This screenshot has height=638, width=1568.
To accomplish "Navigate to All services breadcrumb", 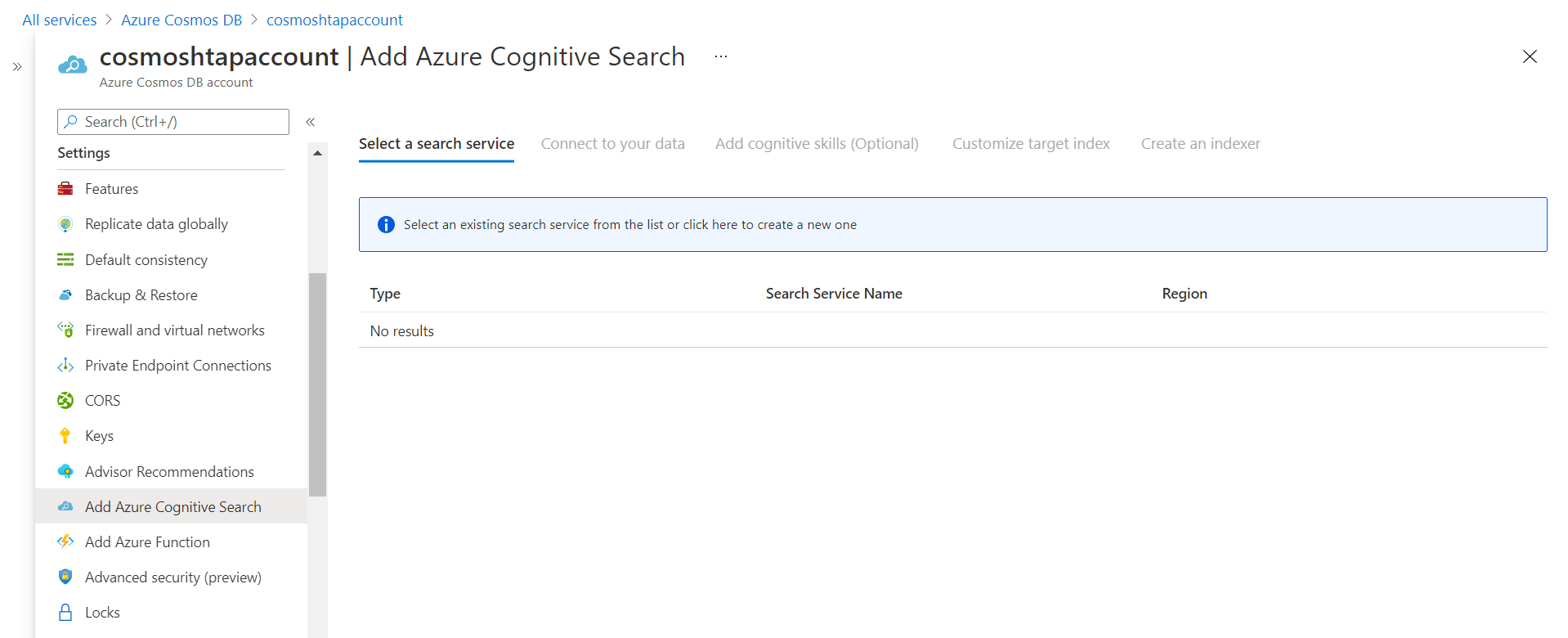I will coord(59,20).
